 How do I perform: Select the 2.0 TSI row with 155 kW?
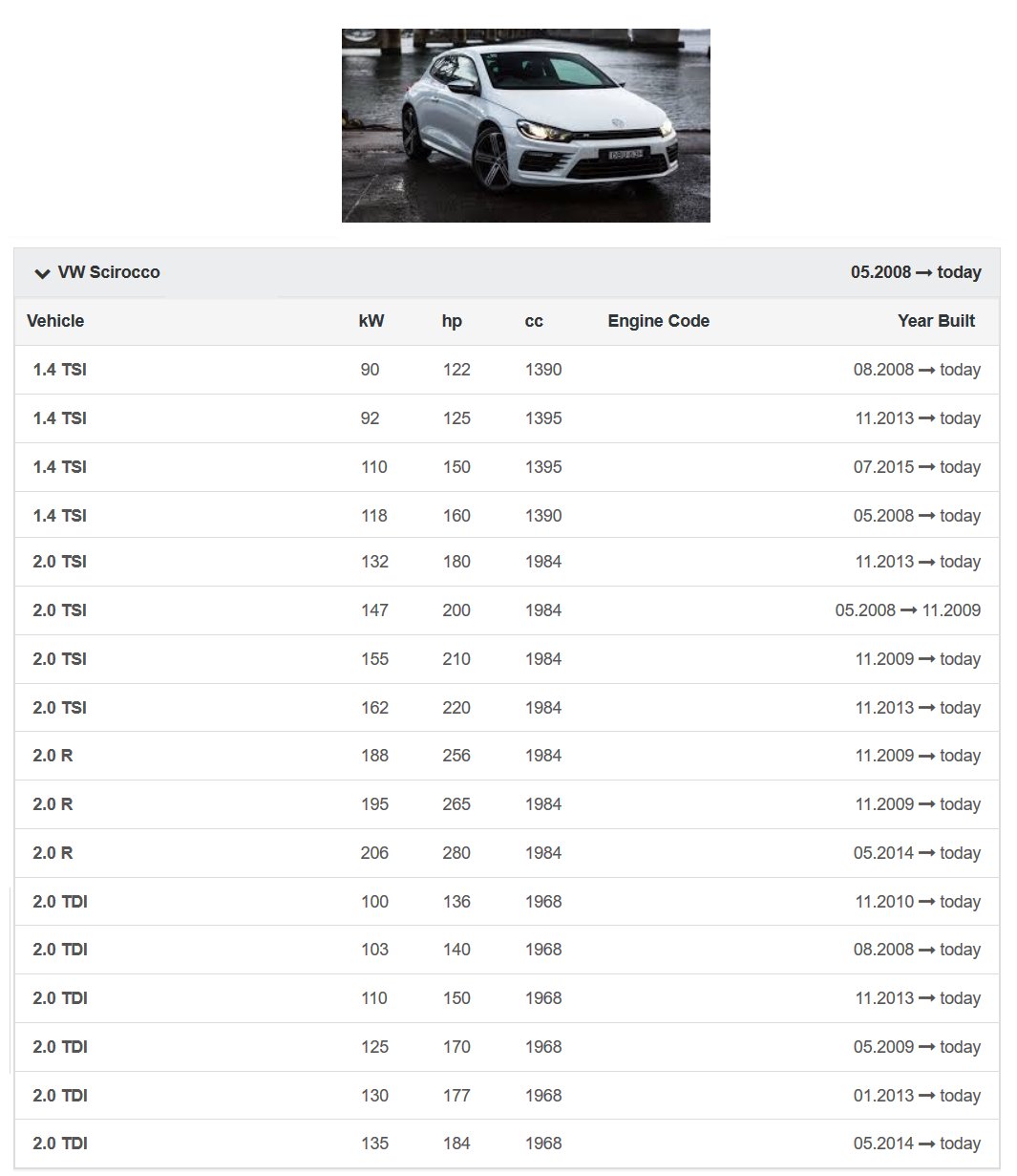click(507, 659)
